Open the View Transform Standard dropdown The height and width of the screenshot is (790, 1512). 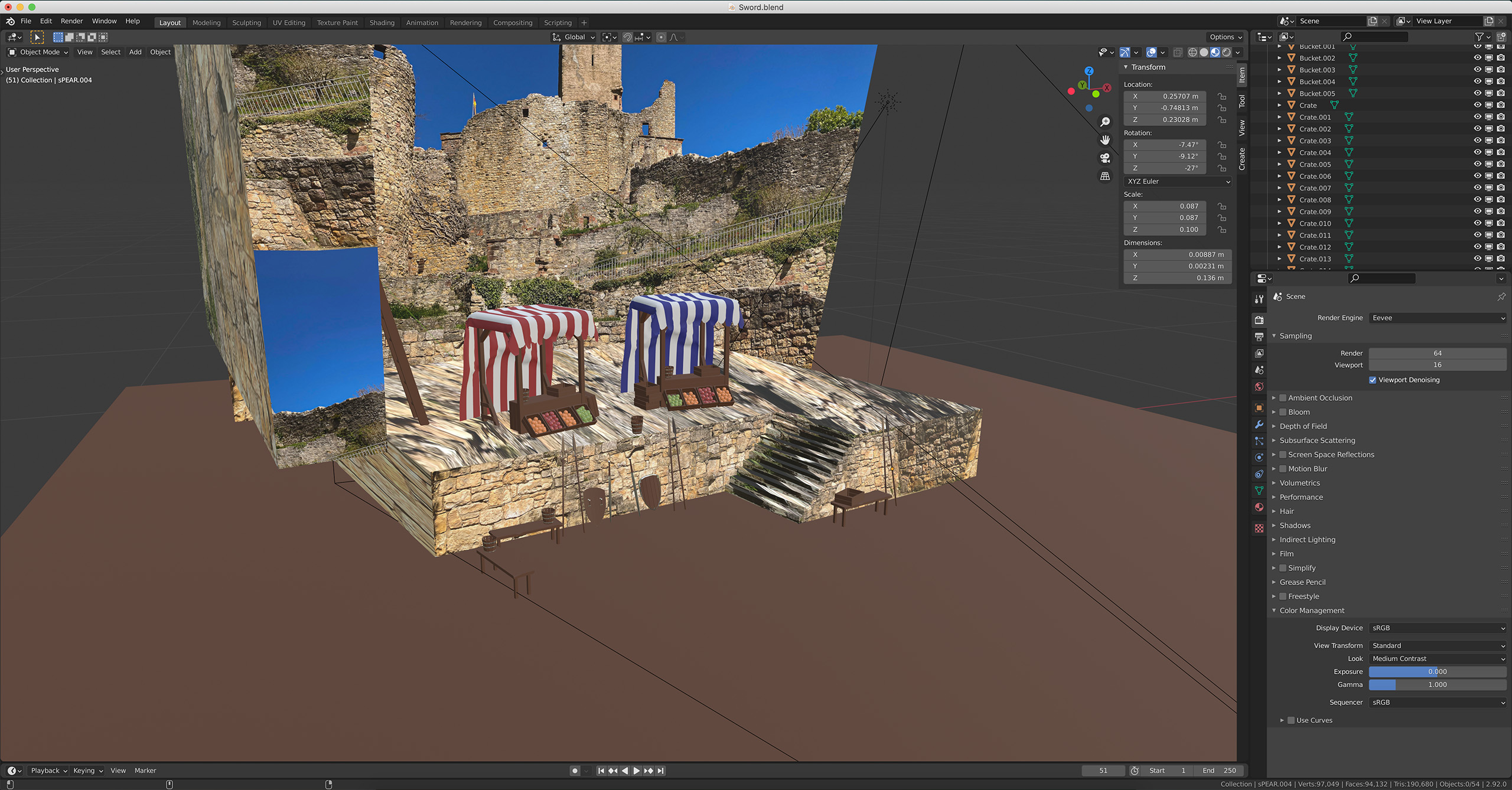[1437, 645]
